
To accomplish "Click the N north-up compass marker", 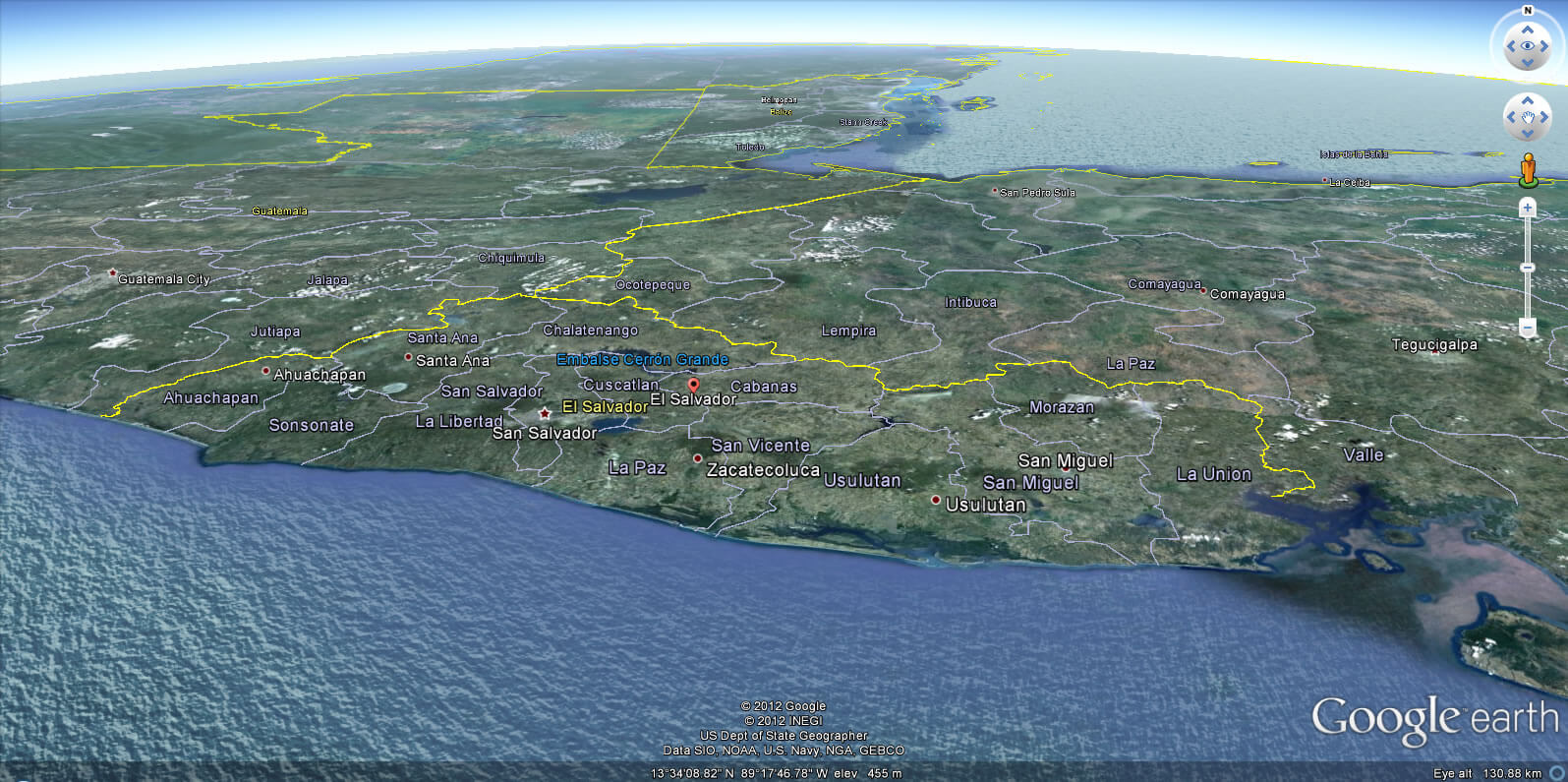I will coord(1528,11).
